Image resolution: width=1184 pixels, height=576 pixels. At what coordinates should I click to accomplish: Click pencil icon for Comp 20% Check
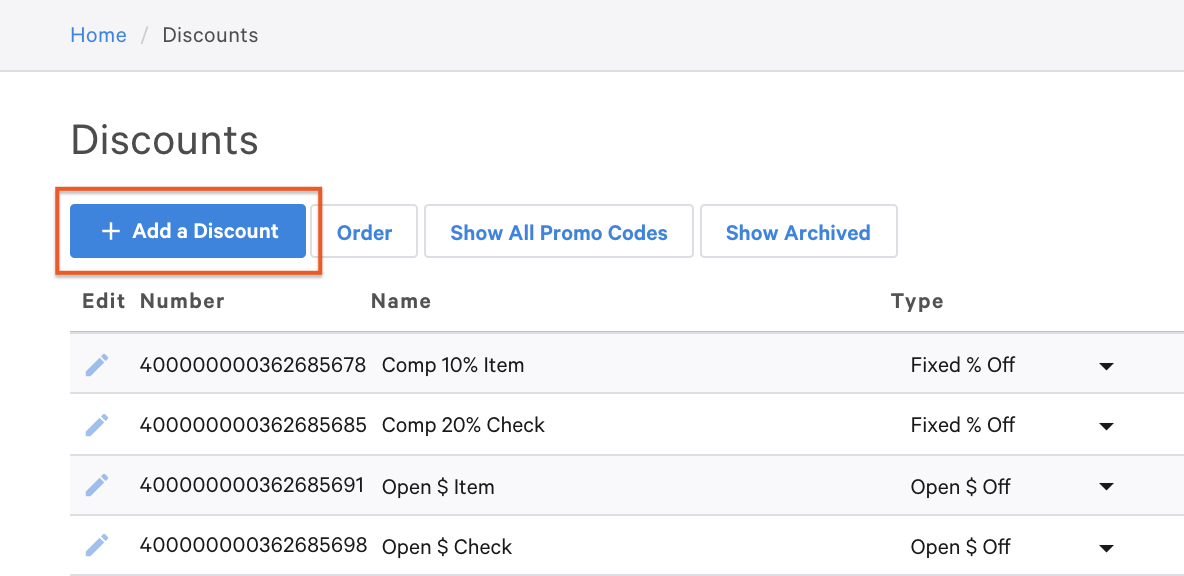pyautogui.click(x=96, y=425)
